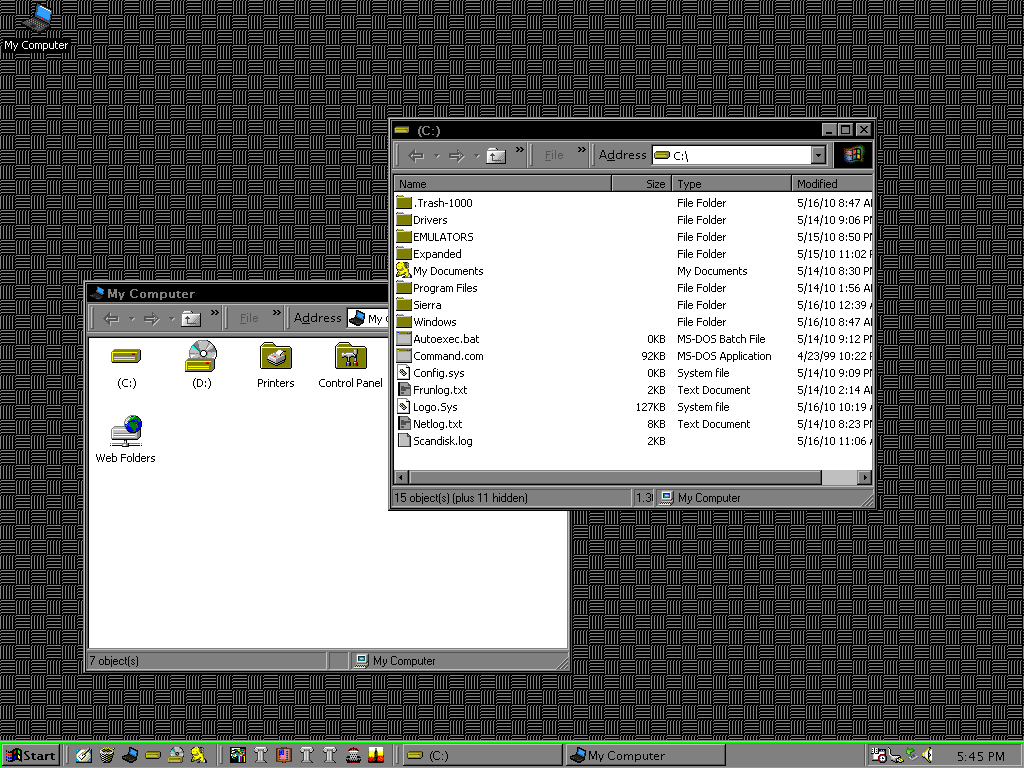This screenshot has height=768, width=1024.
Task: Select the Windows folder
Action: 426,322
